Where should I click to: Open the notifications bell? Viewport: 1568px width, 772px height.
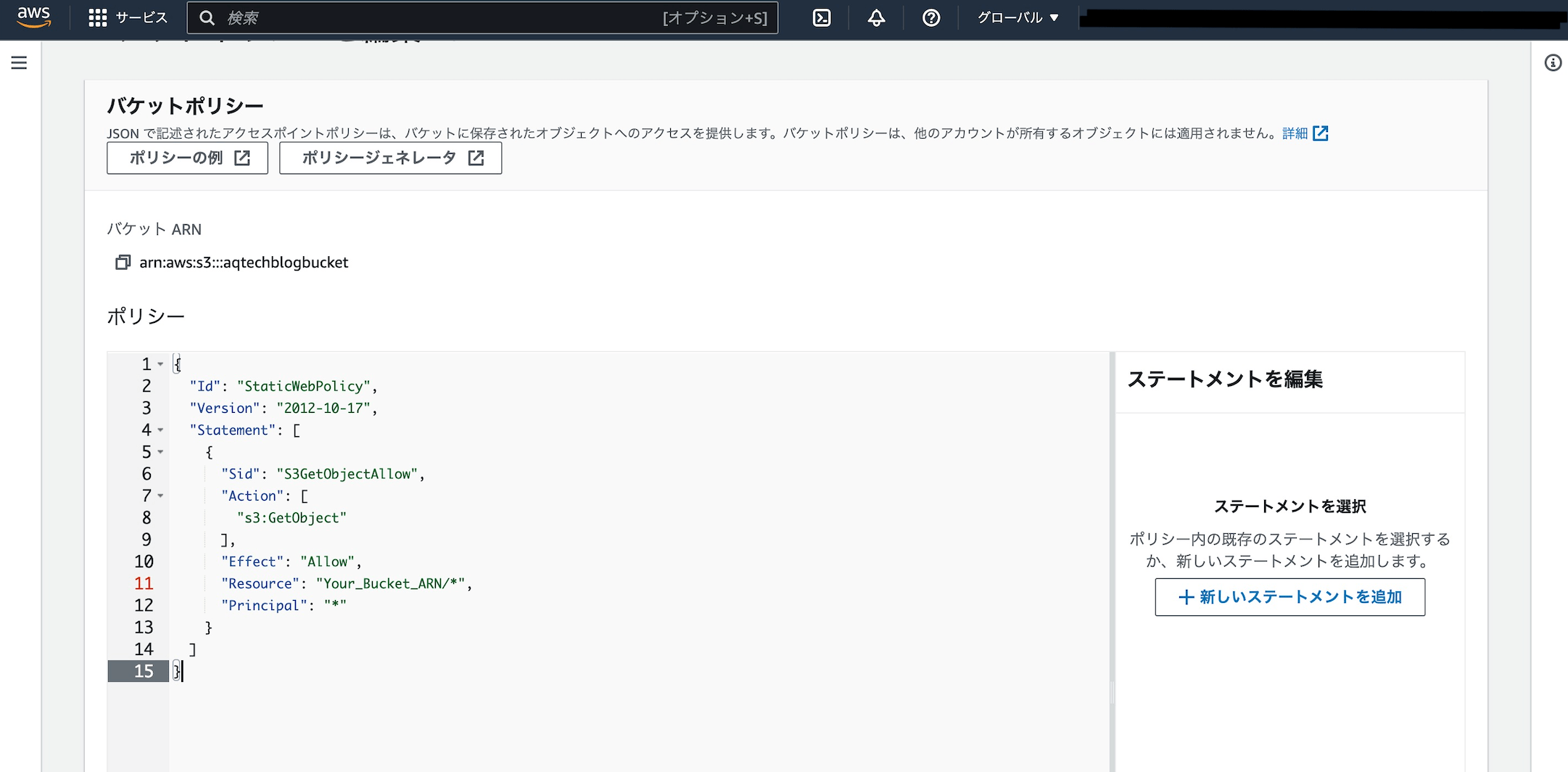876,17
